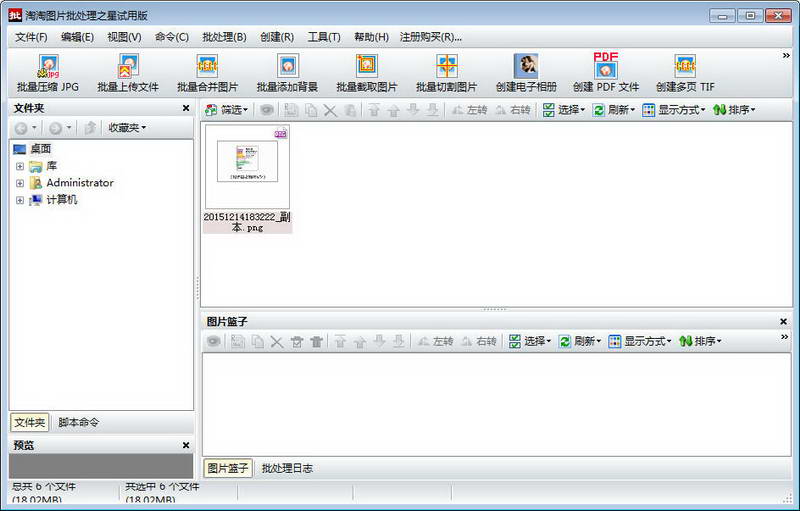Open 显示方式 dropdown in 图片篮子 toolbar
This screenshot has width=800, height=511.
[x=640, y=341]
